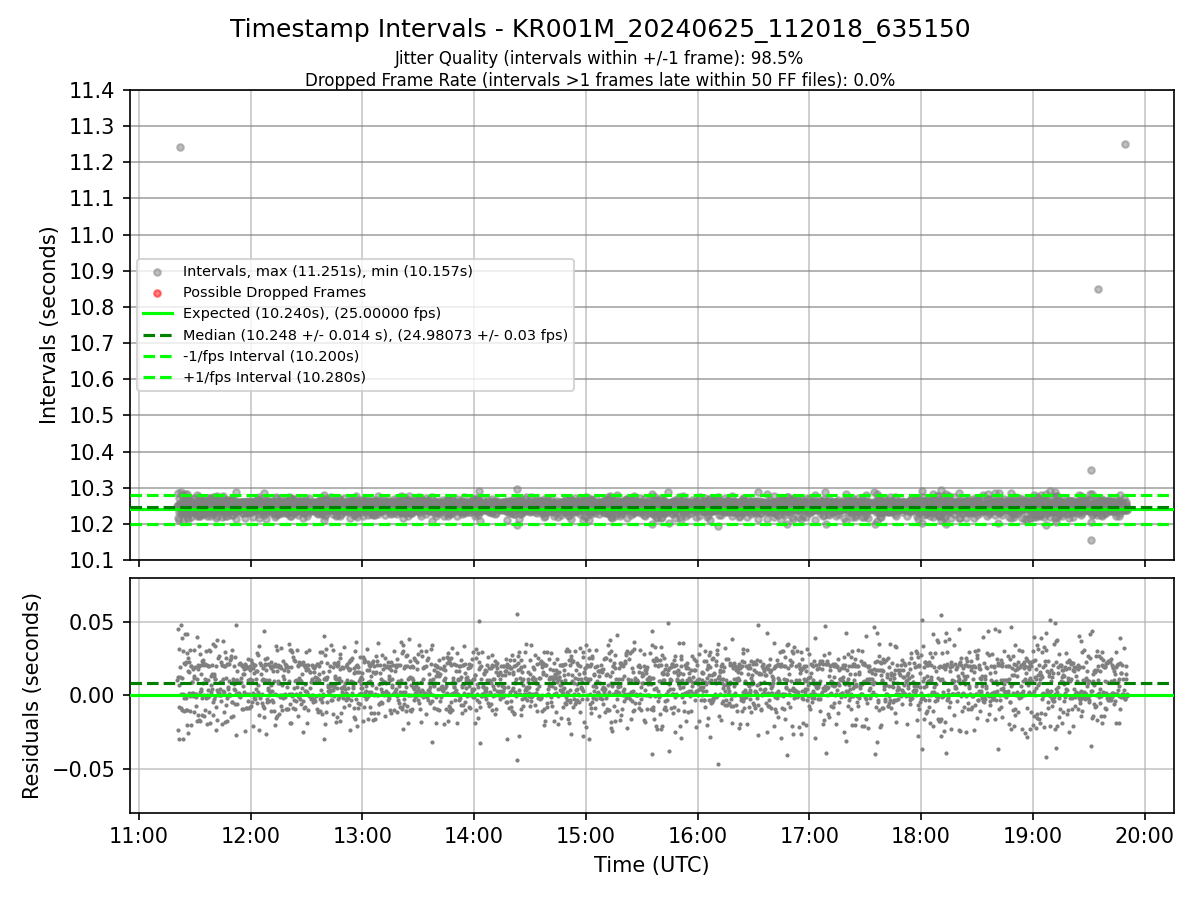Click the gray circle marker in the legend
Screen dimensions: 1200x900
[x=157, y=272]
